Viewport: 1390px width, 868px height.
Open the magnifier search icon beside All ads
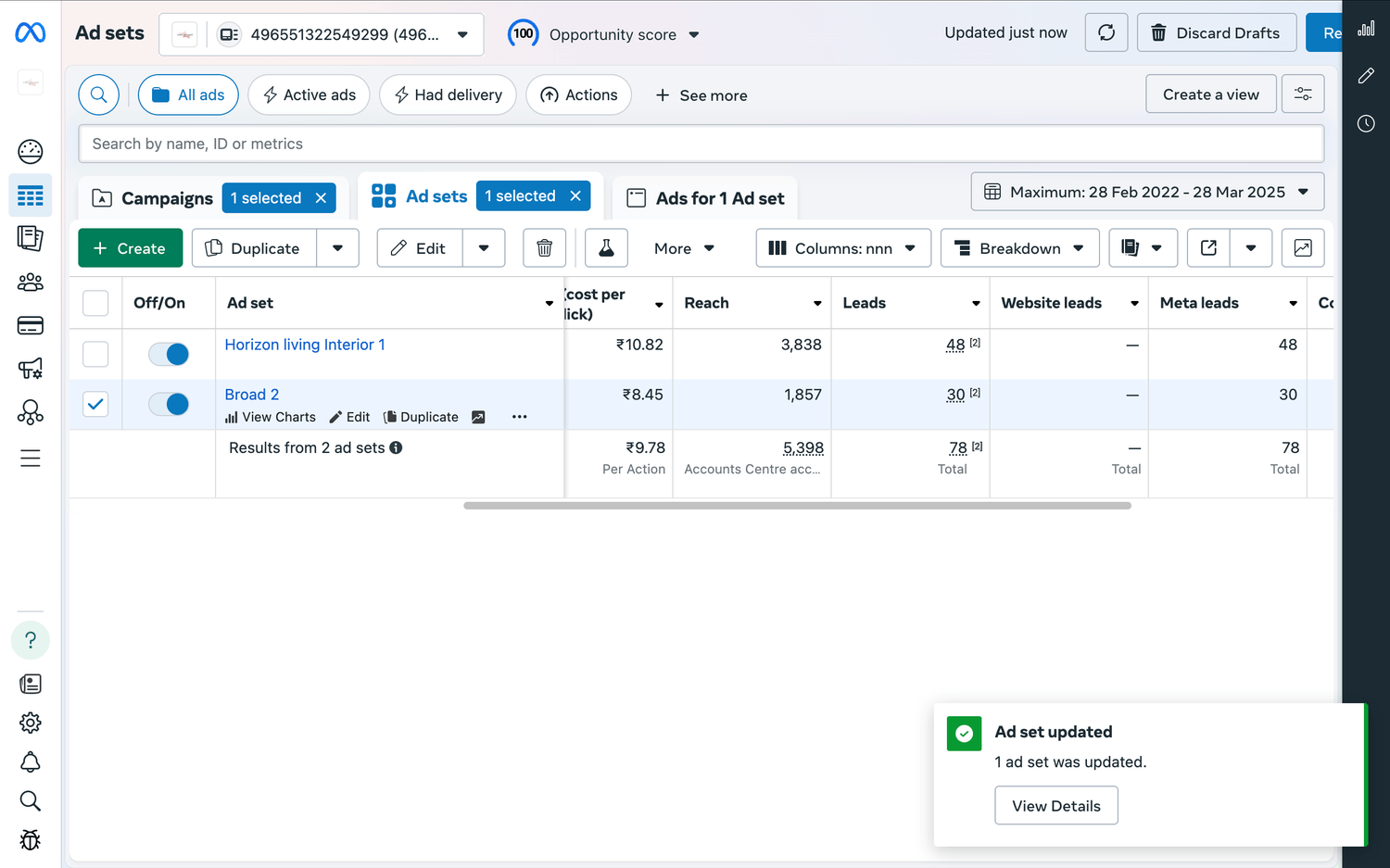pos(99,94)
